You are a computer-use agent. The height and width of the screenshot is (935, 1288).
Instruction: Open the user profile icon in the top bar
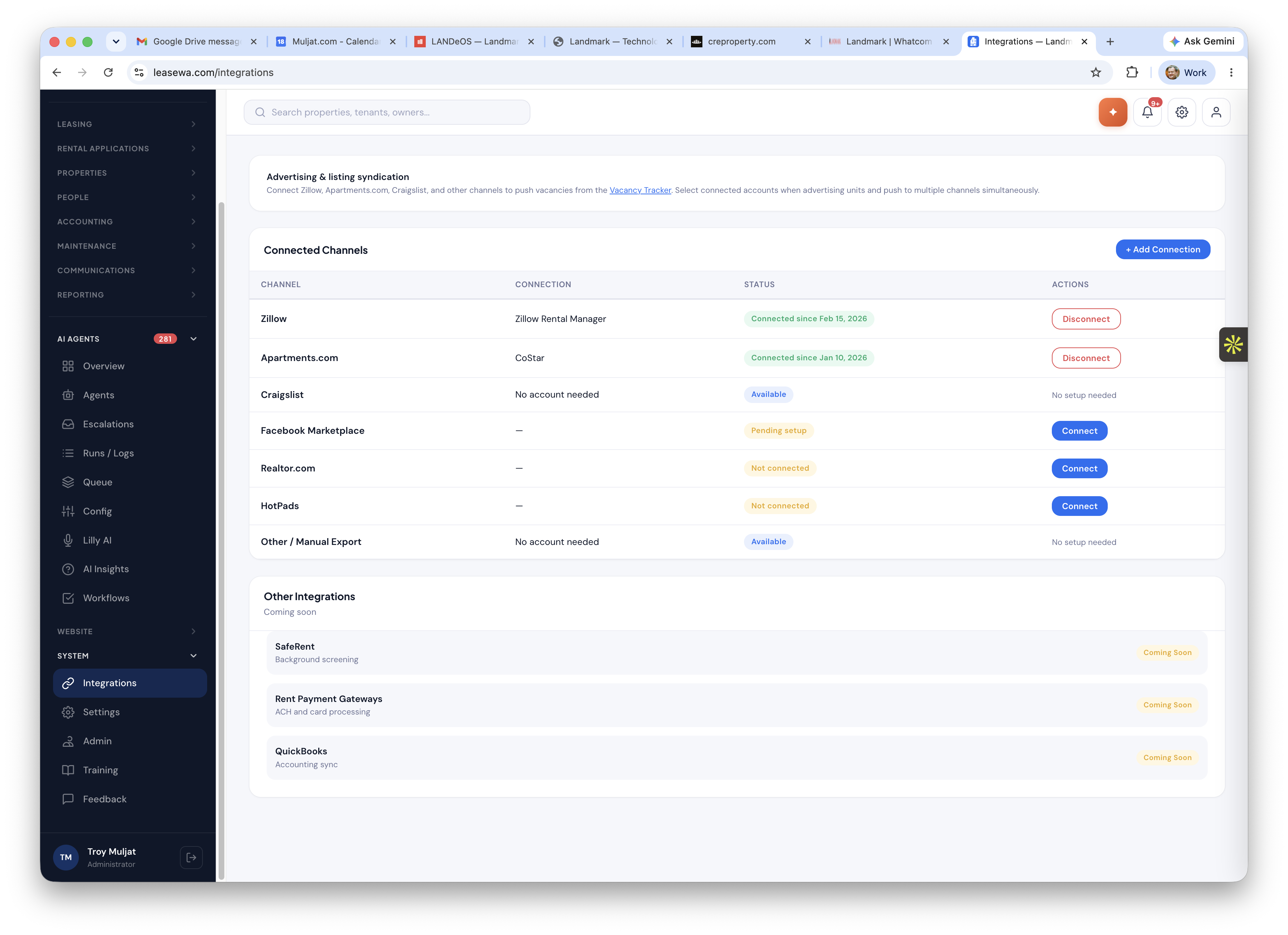[1216, 113]
